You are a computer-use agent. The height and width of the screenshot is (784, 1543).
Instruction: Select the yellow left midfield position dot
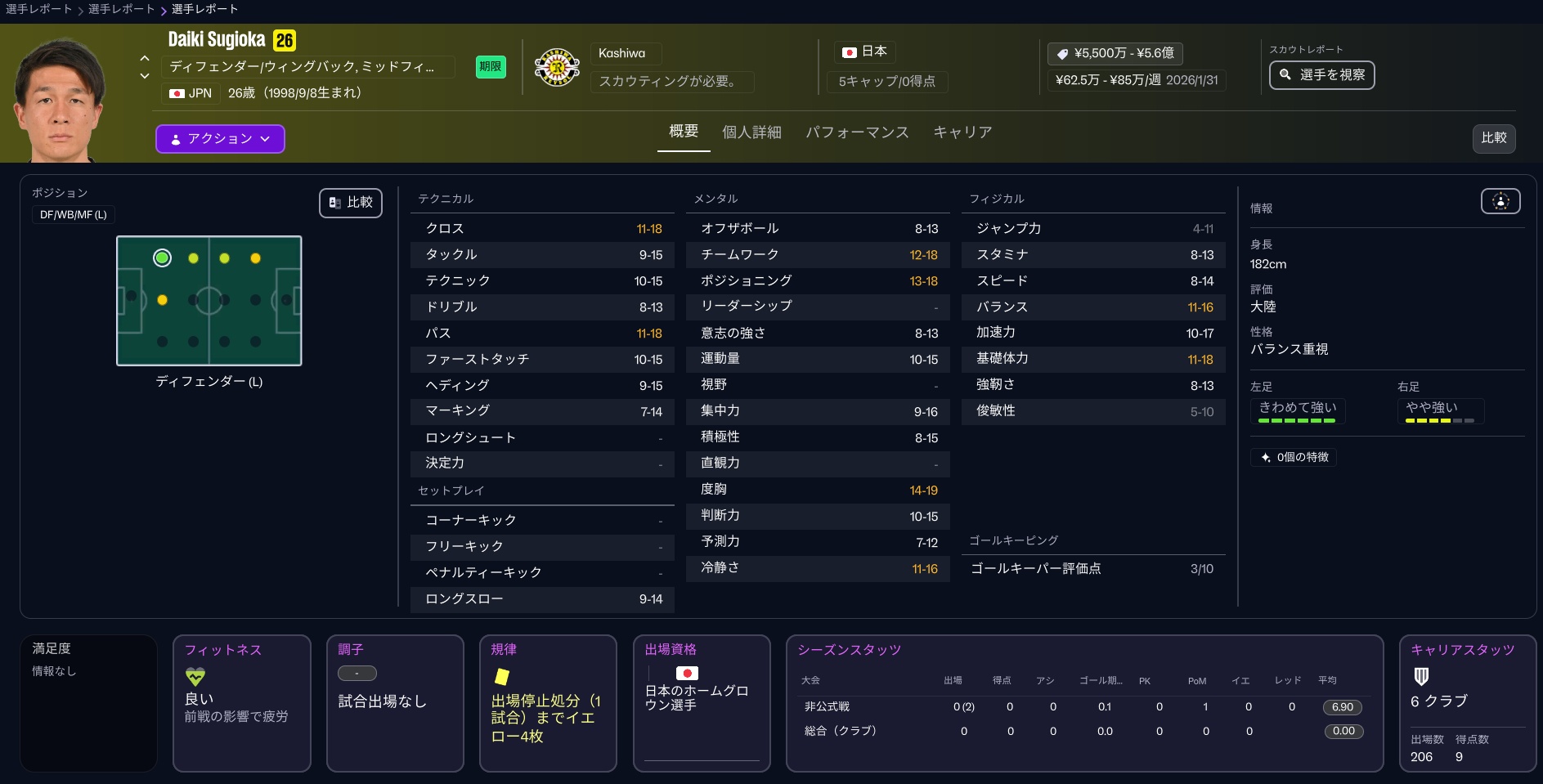[x=162, y=300]
